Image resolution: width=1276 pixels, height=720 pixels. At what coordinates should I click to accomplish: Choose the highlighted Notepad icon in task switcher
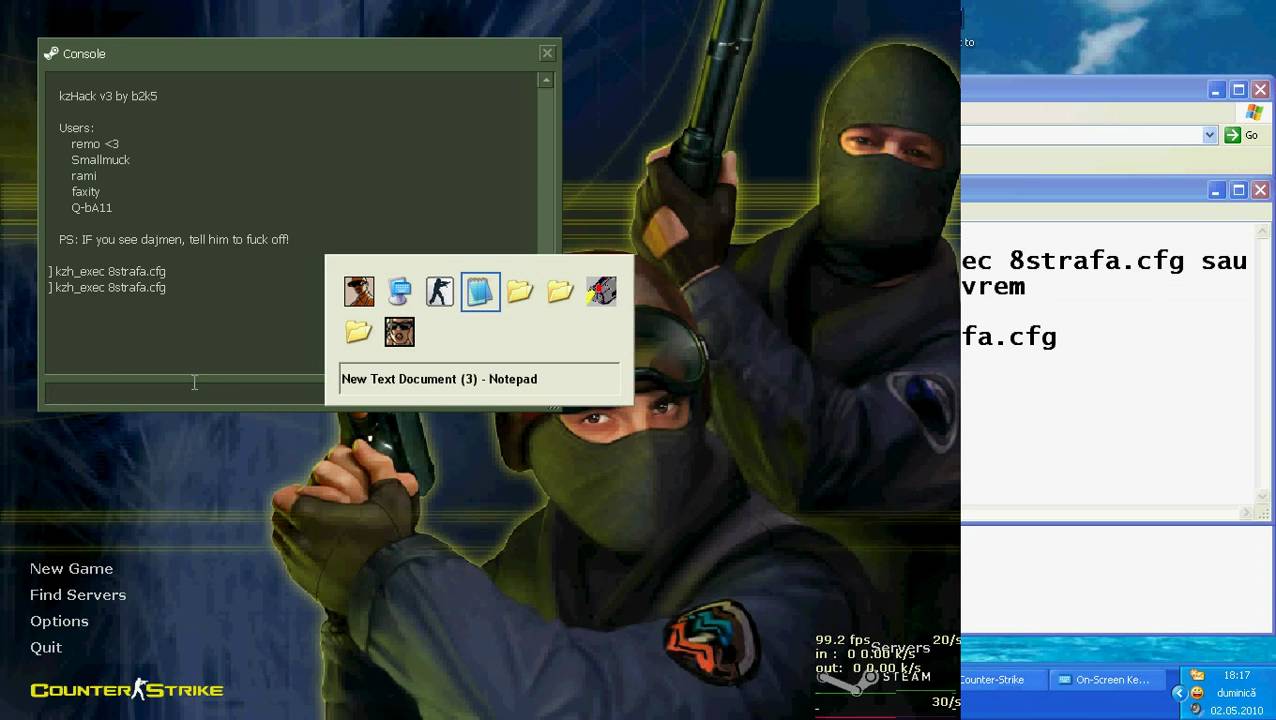tap(480, 291)
